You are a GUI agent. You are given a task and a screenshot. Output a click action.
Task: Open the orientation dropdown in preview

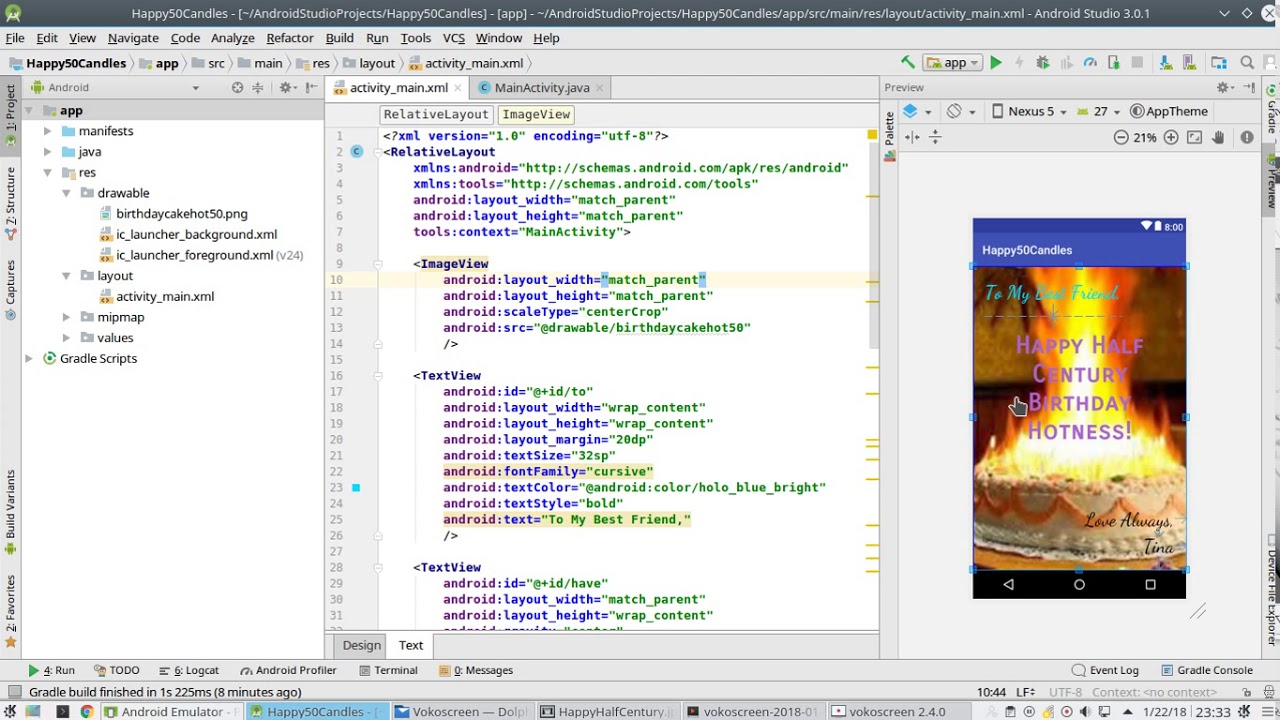pyautogui.click(x=959, y=111)
